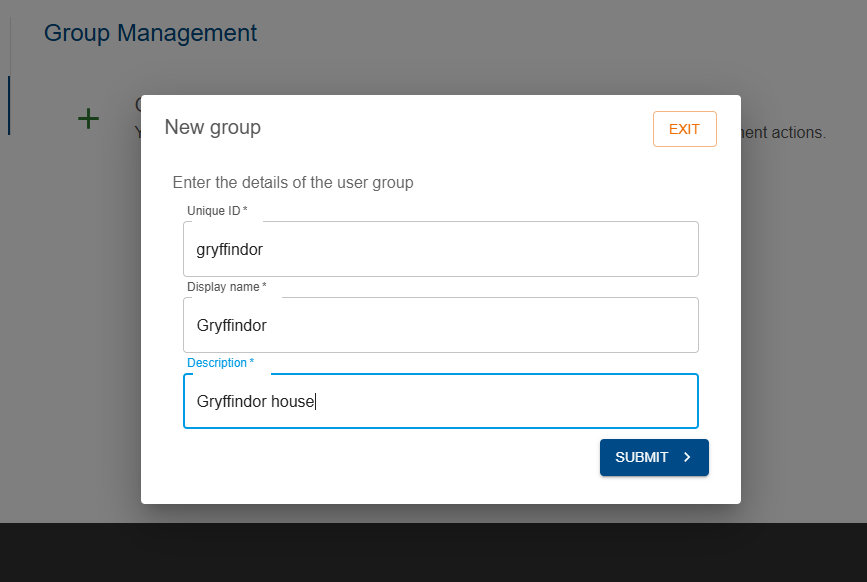Close the dialog with the EXIT button
Screen dimensions: 867x582
pyautogui.click(x=685, y=129)
